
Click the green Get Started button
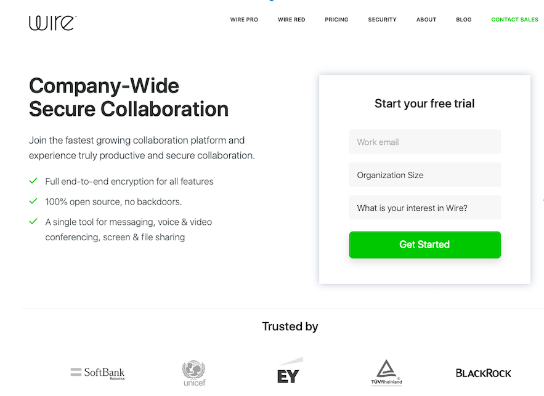coord(425,245)
